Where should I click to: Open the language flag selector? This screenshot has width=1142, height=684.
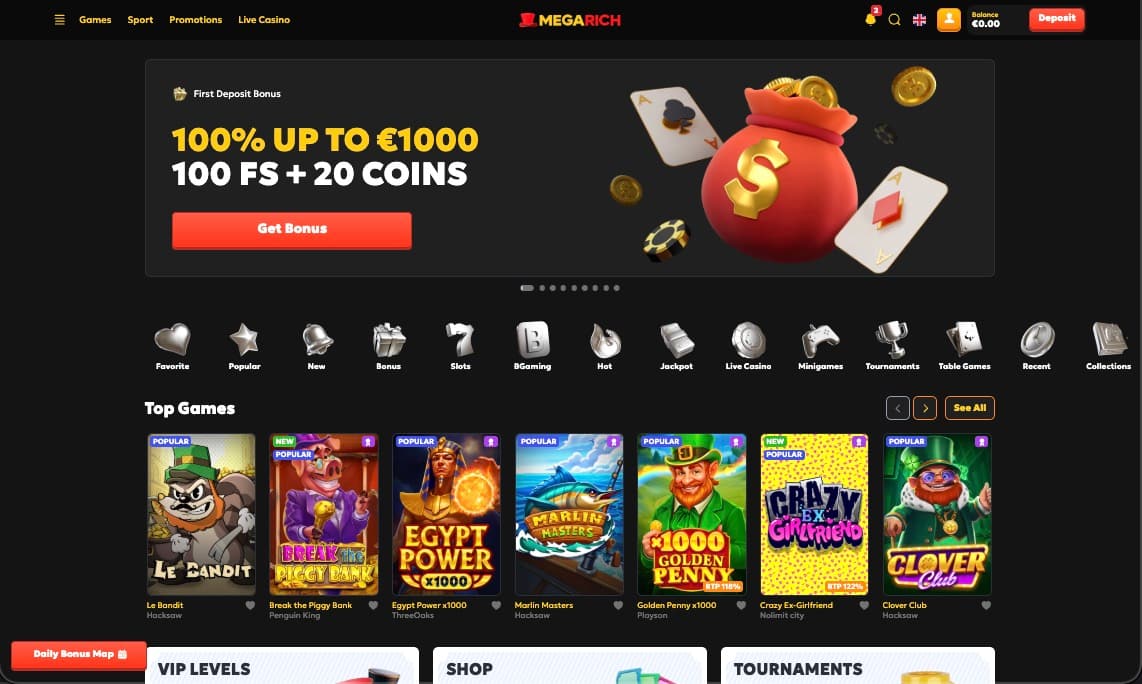pyautogui.click(x=919, y=20)
